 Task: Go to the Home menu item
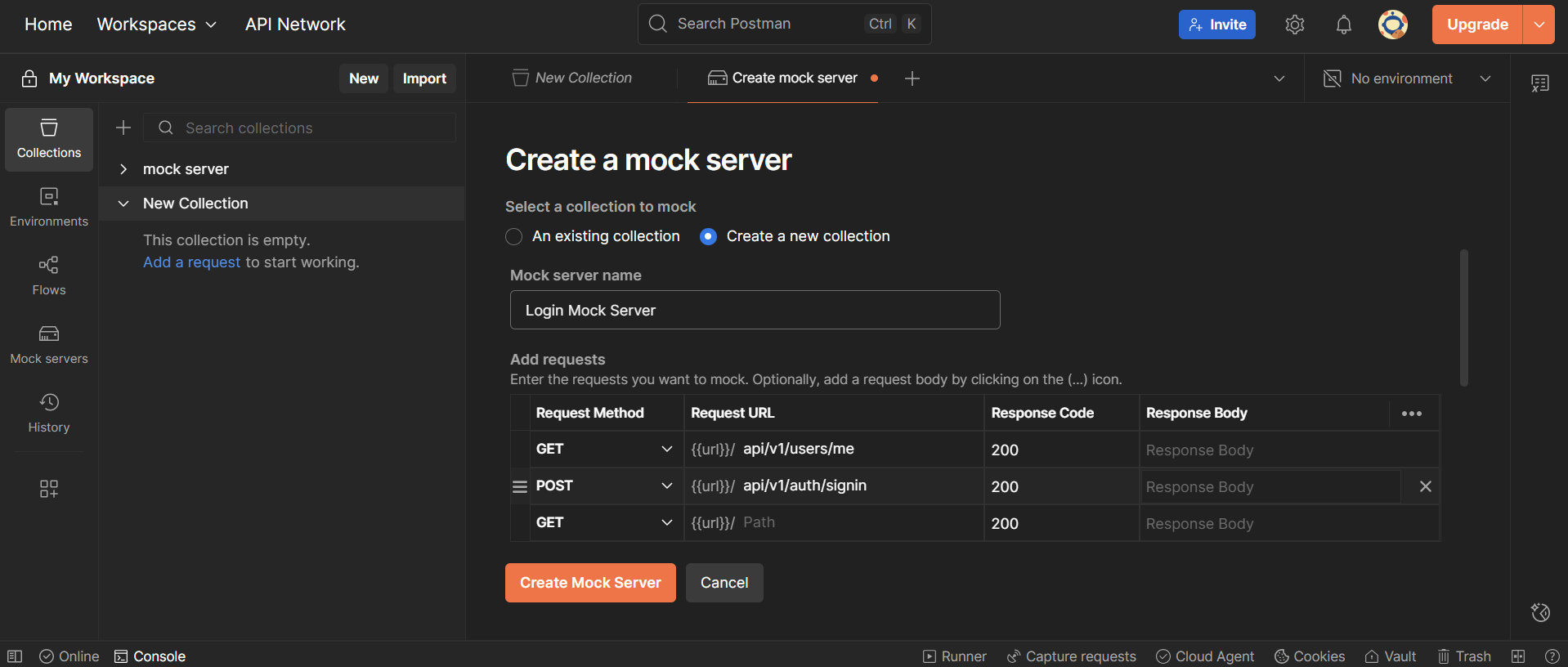coord(48,25)
